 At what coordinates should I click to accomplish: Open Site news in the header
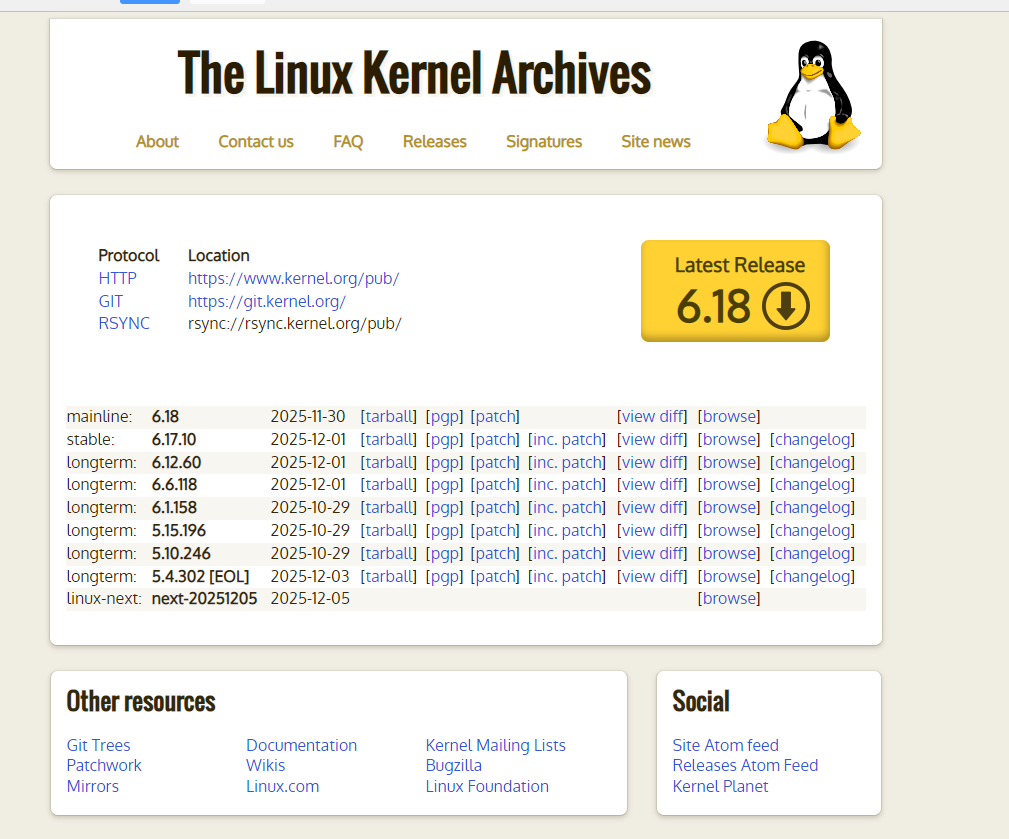656,142
